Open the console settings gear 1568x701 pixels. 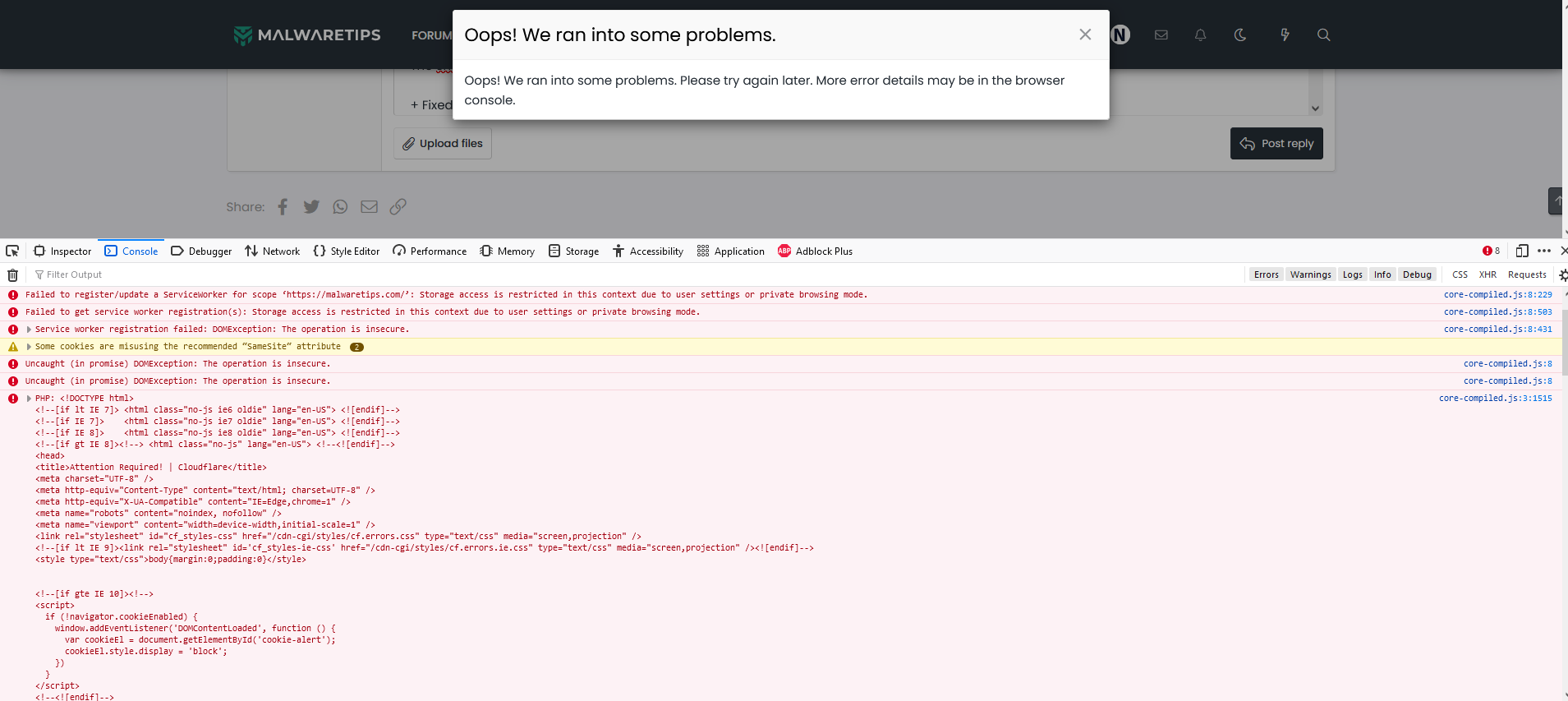[1563, 275]
